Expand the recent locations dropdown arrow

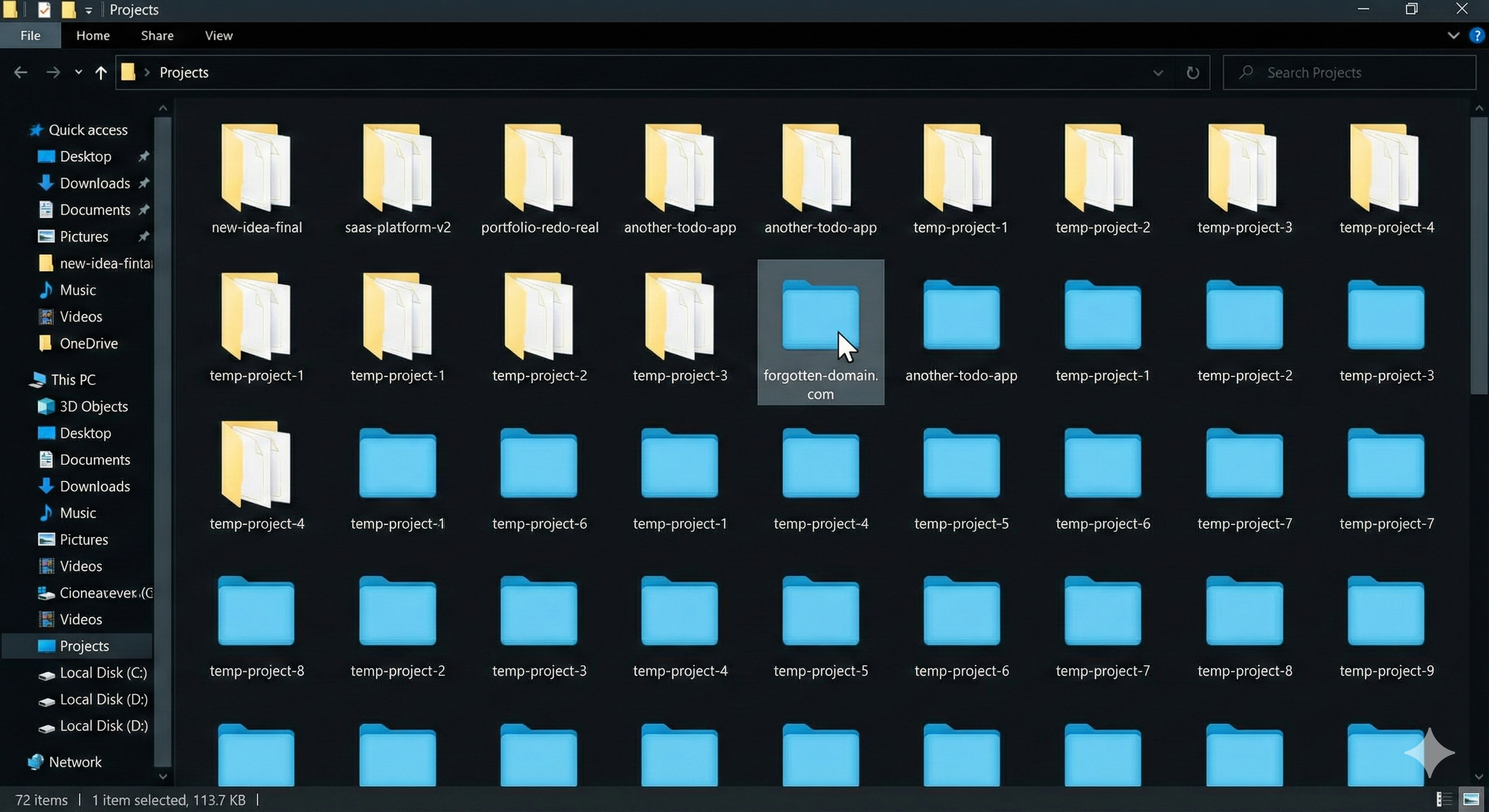(x=78, y=72)
